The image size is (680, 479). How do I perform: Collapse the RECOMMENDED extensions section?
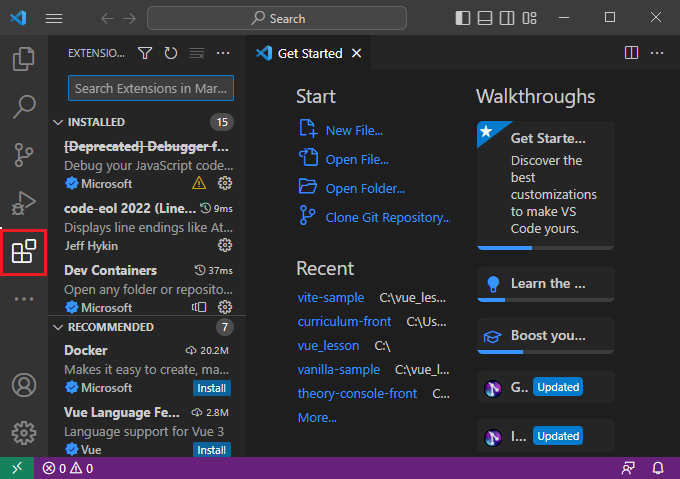click(x=58, y=327)
